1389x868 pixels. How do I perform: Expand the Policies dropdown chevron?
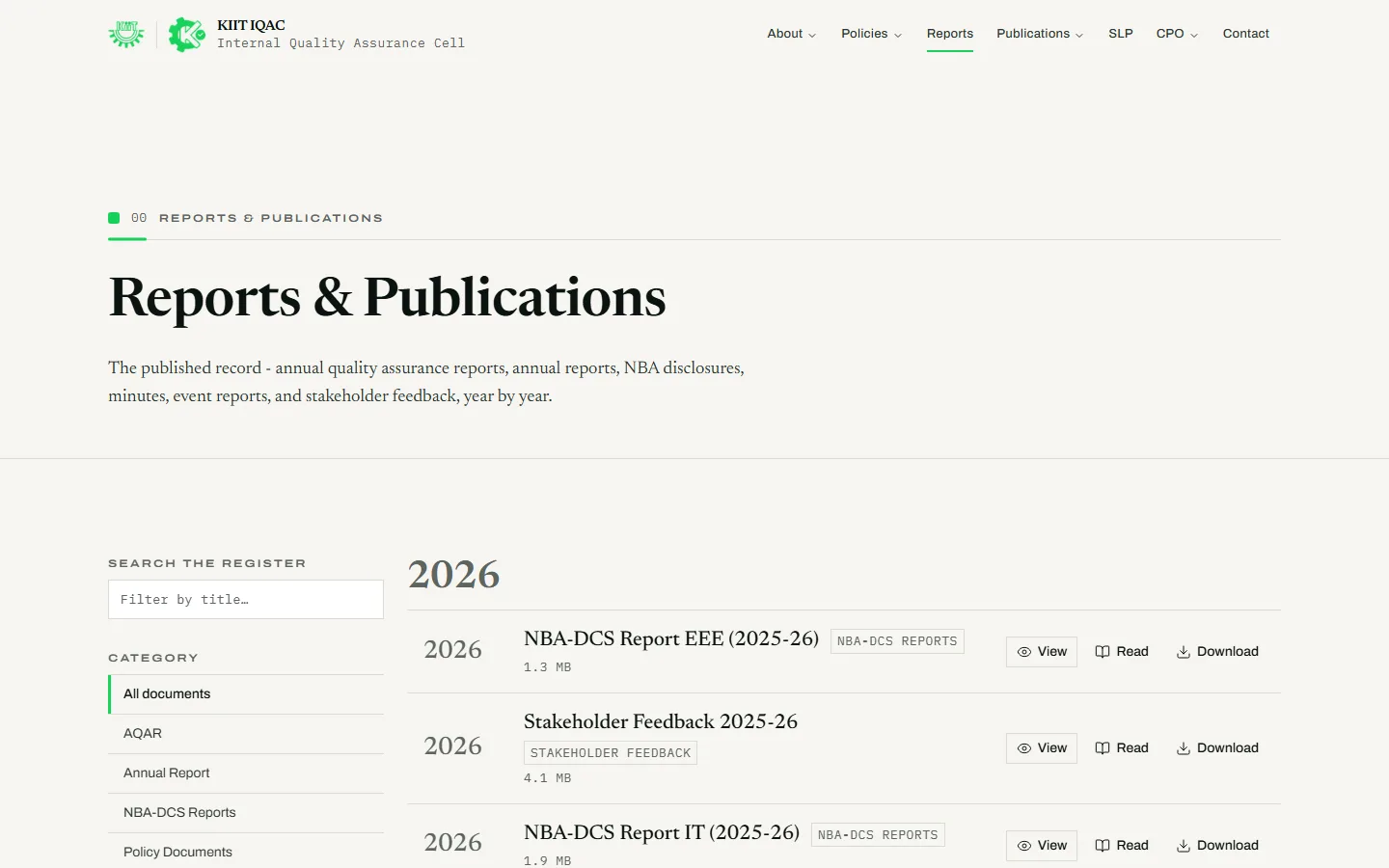898,35
